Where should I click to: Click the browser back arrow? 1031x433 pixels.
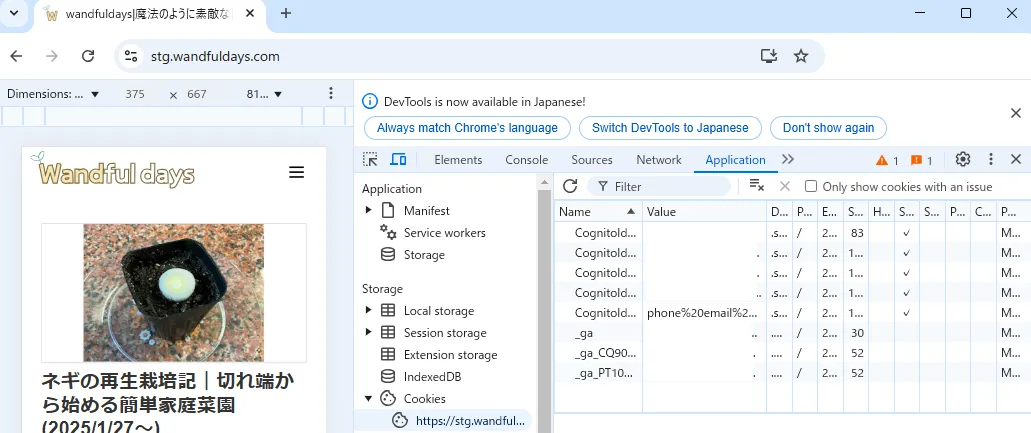16,57
